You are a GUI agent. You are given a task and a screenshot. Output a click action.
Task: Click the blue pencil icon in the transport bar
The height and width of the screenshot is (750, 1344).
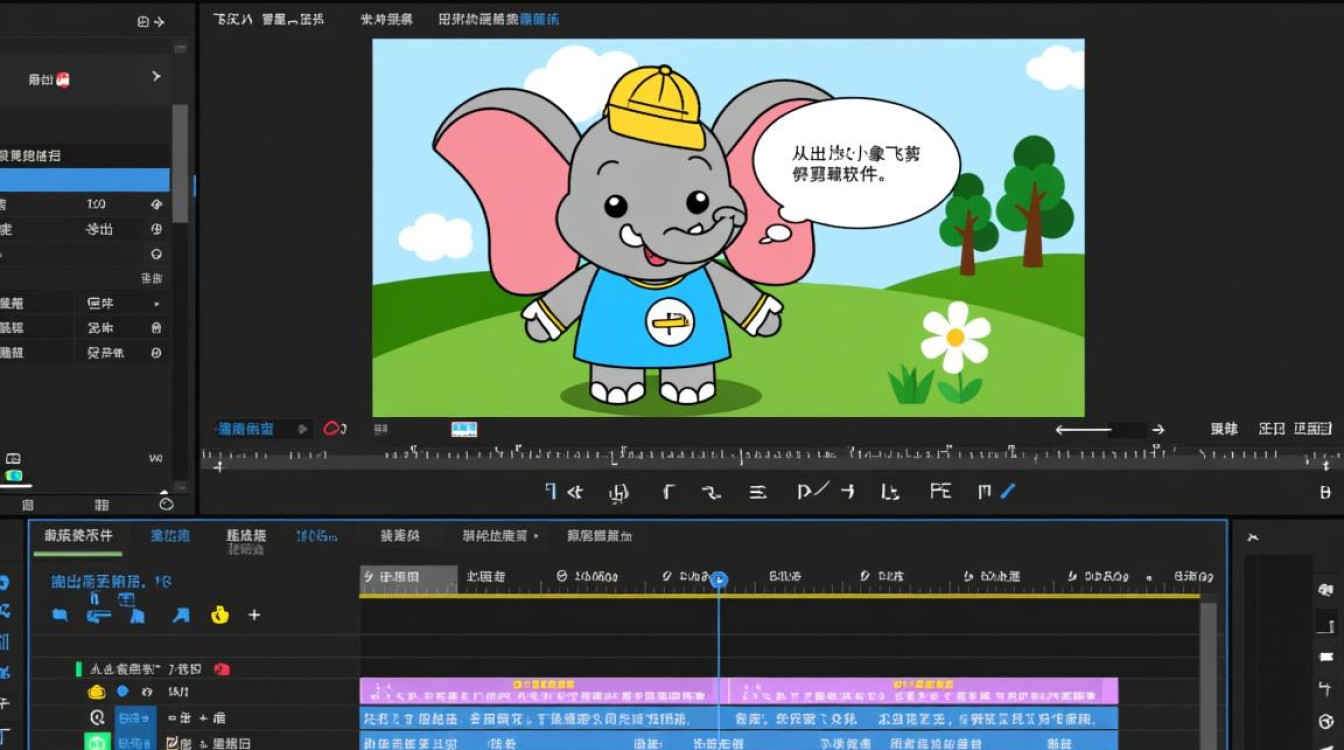1008,491
